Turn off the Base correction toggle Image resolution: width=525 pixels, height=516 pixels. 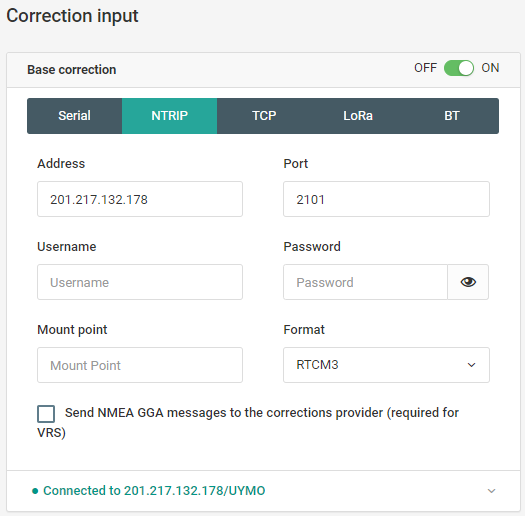[x=459, y=68]
